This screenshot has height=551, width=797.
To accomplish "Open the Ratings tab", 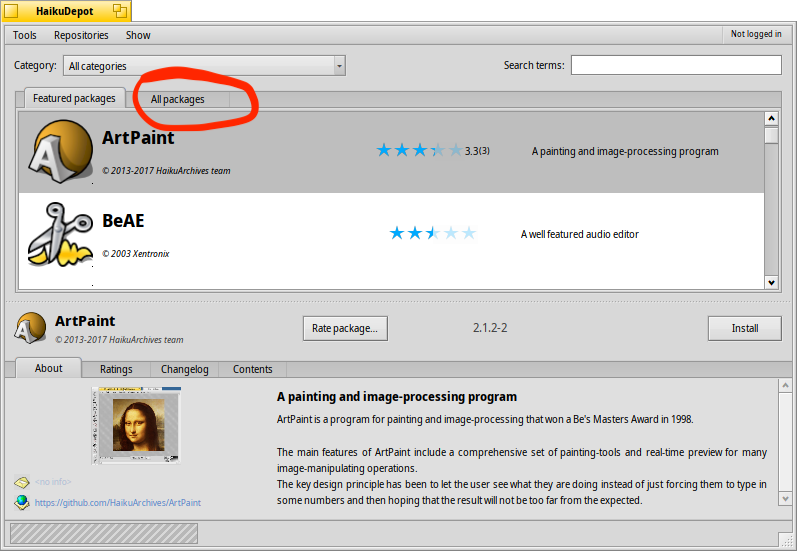I will [x=116, y=369].
